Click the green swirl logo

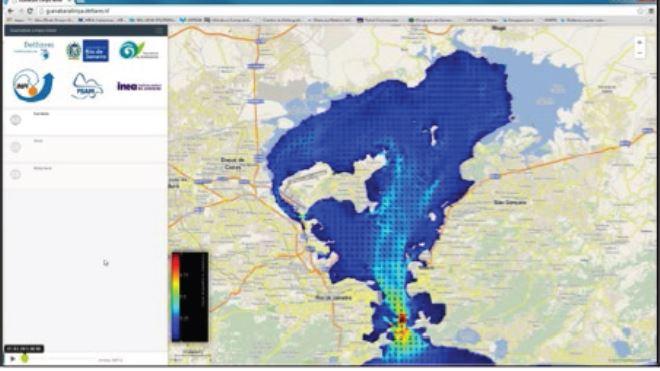coord(138,51)
